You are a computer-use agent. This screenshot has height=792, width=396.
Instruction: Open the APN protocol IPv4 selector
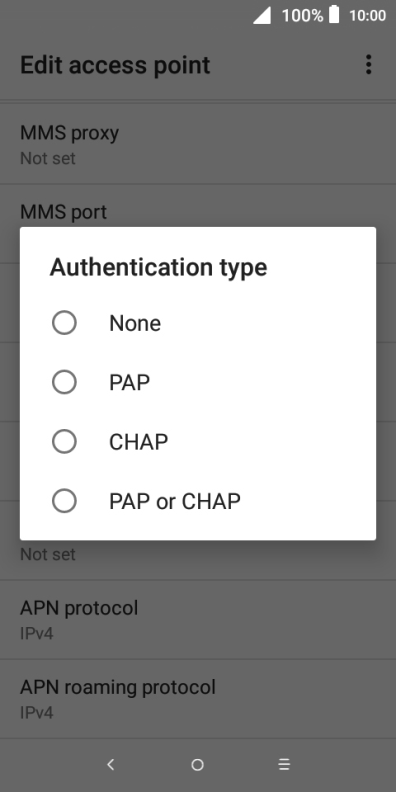pos(198,620)
